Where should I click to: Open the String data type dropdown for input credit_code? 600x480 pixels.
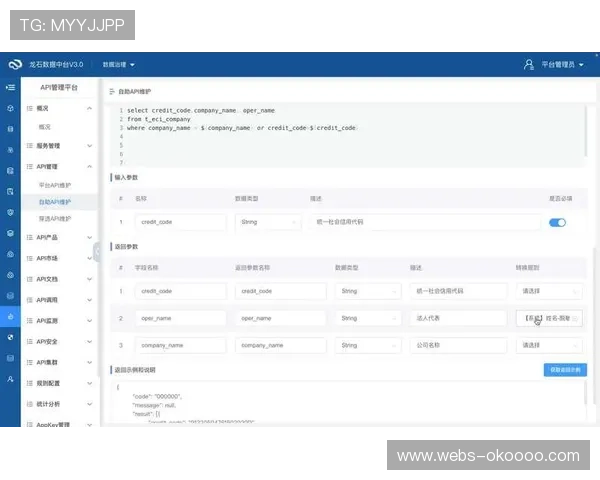[266, 222]
